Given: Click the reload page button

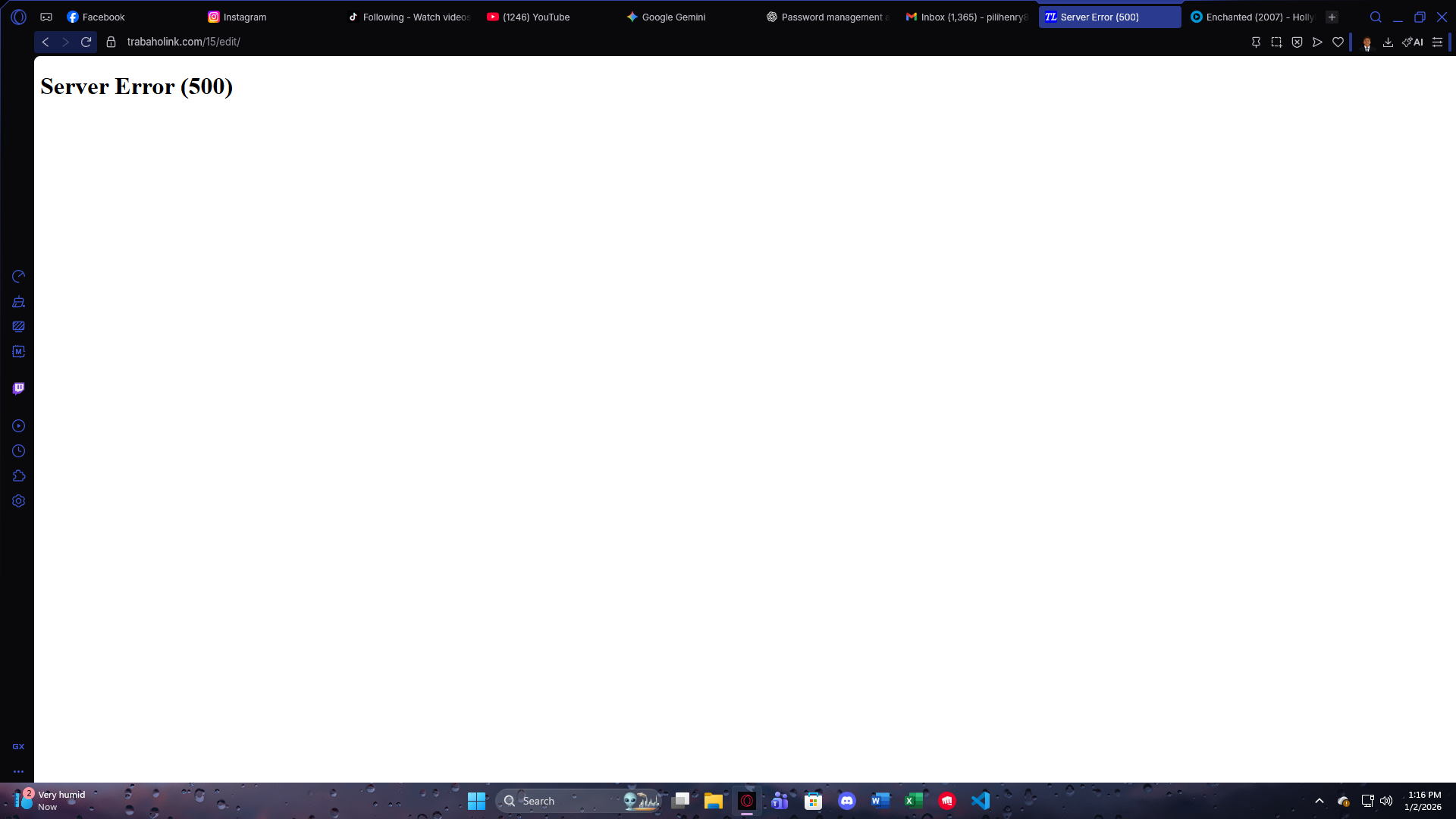Looking at the screenshot, I should click(x=86, y=42).
